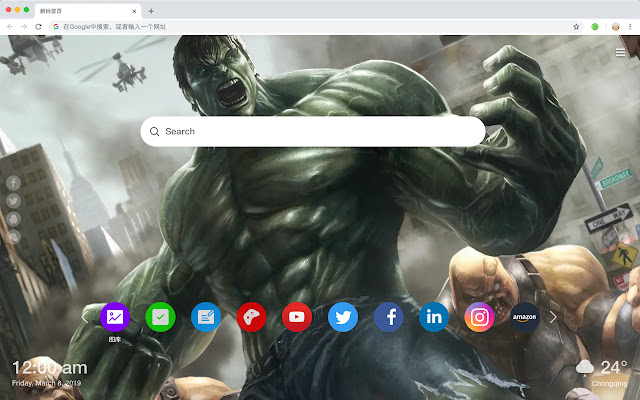This screenshot has height=400, width=640.
Task: Open a new browser tab
Action: (151, 11)
